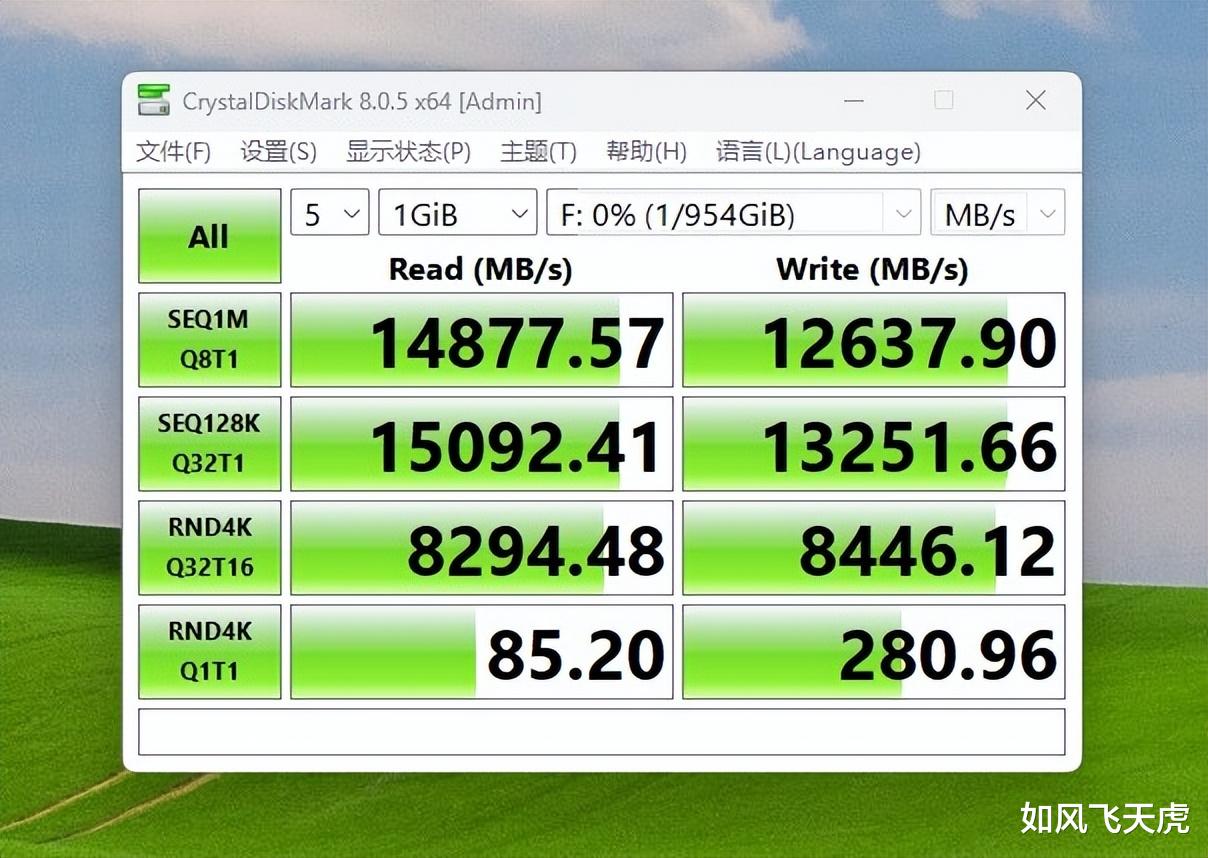Open the 帮助(H) menu
The image size is (1208, 858).
(x=646, y=152)
